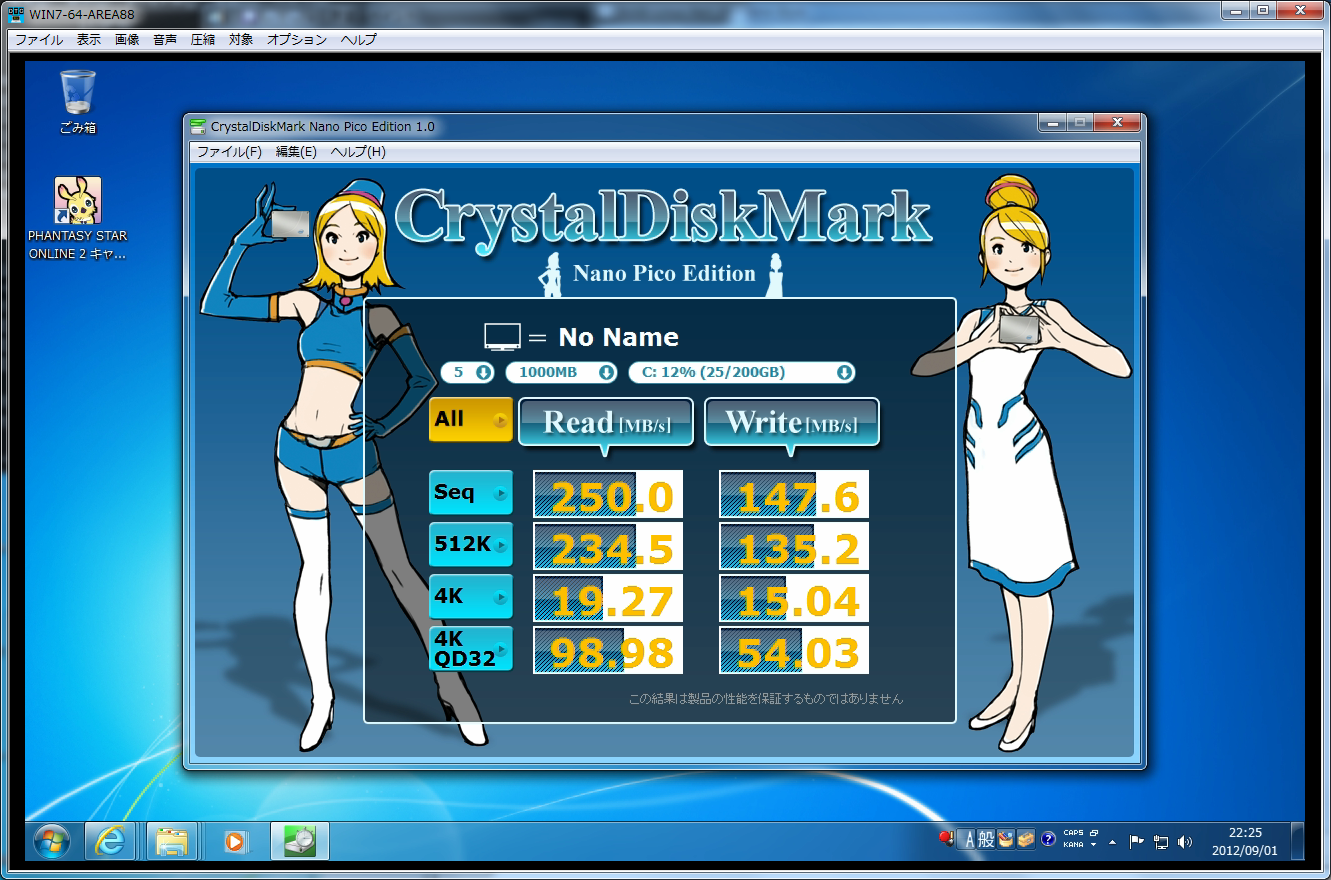The height and width of the screenshot is (880, 1331).
Task: Click the 4K read result 19.27
Action: (x=608, y=598)
